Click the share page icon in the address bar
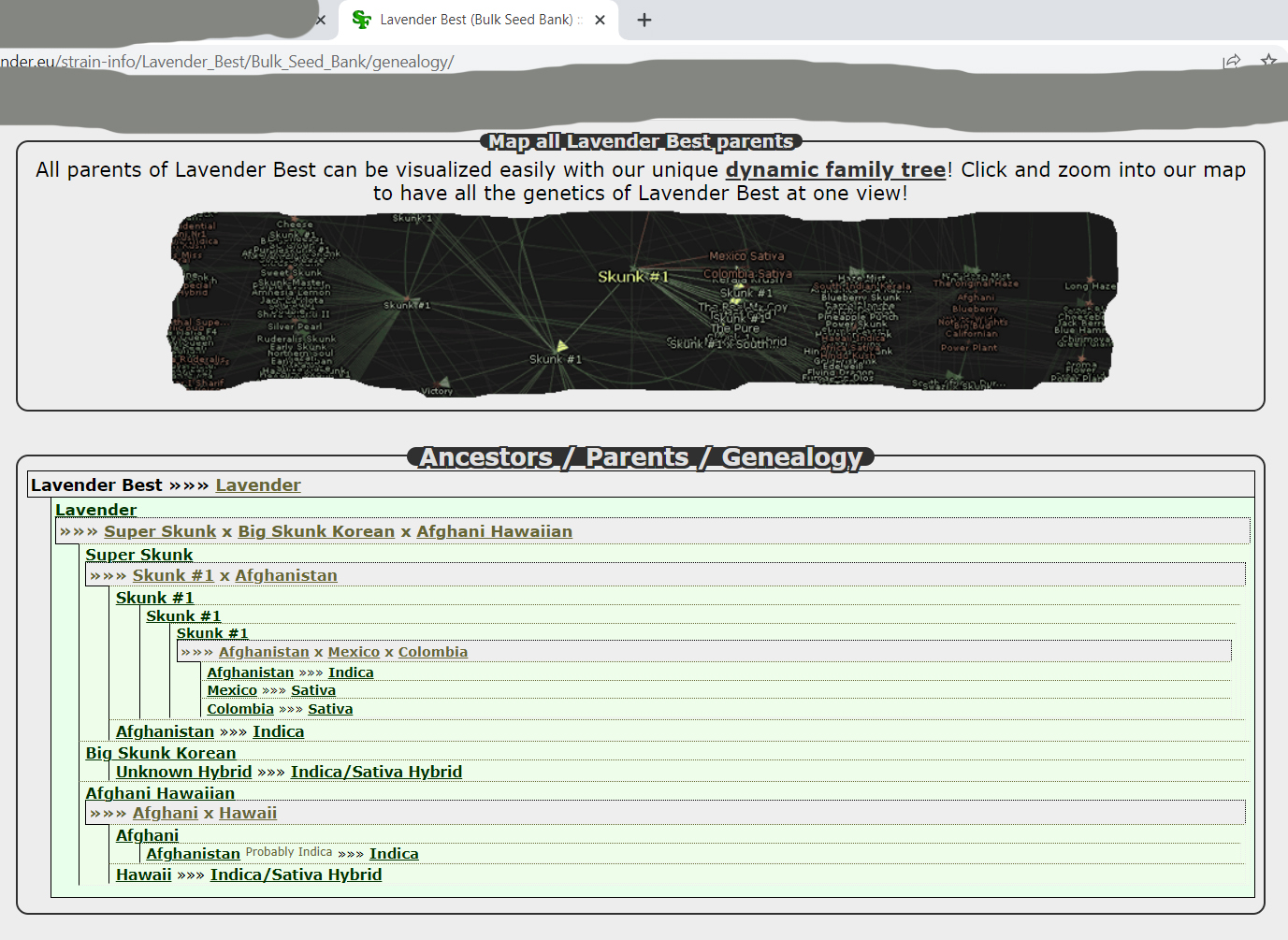Image resolution: width=1288 pixels, height=940 pixels. coord(1231,62)
